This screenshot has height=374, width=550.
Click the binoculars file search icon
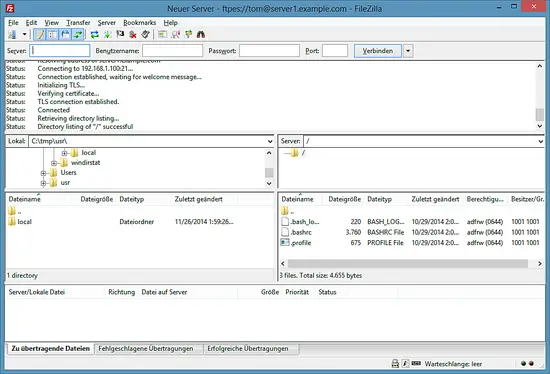click(201, 34)
